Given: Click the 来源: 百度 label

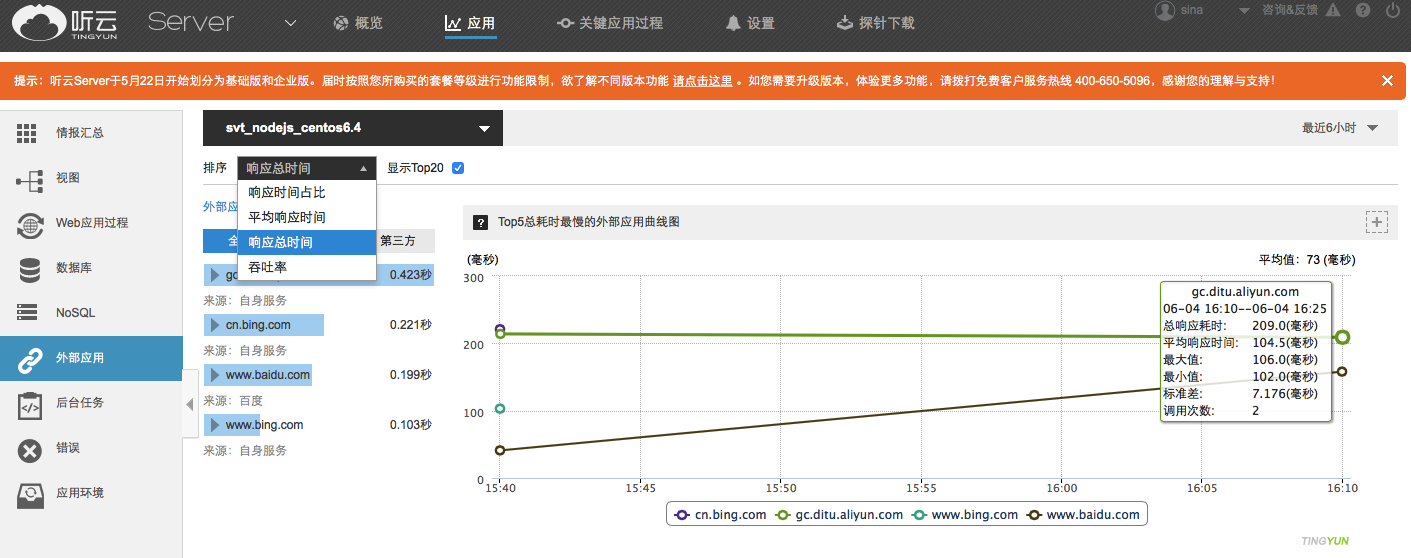Looking at the screenshot, I should point(233,401).
